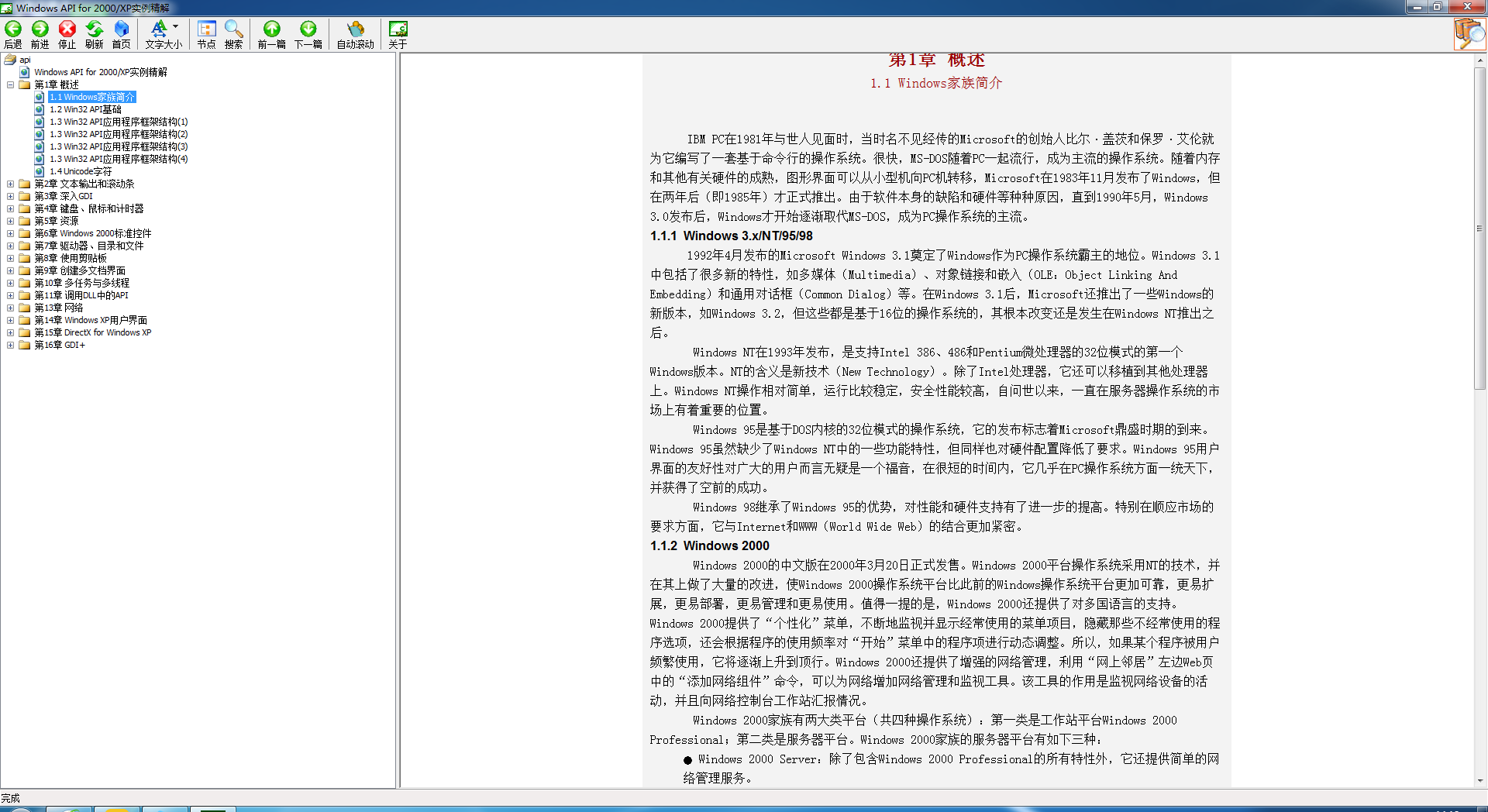Open Windows API for 2000/XP实例精解 page
This screenshot has height=812, width=1488.
tap(101, 72)
